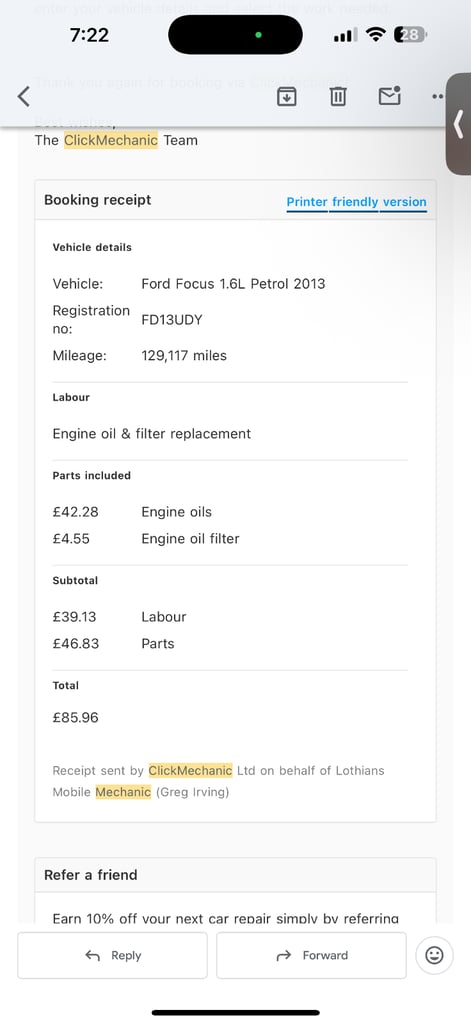
Task: Expand the side panel chevron handle
Action: [459, 124]
